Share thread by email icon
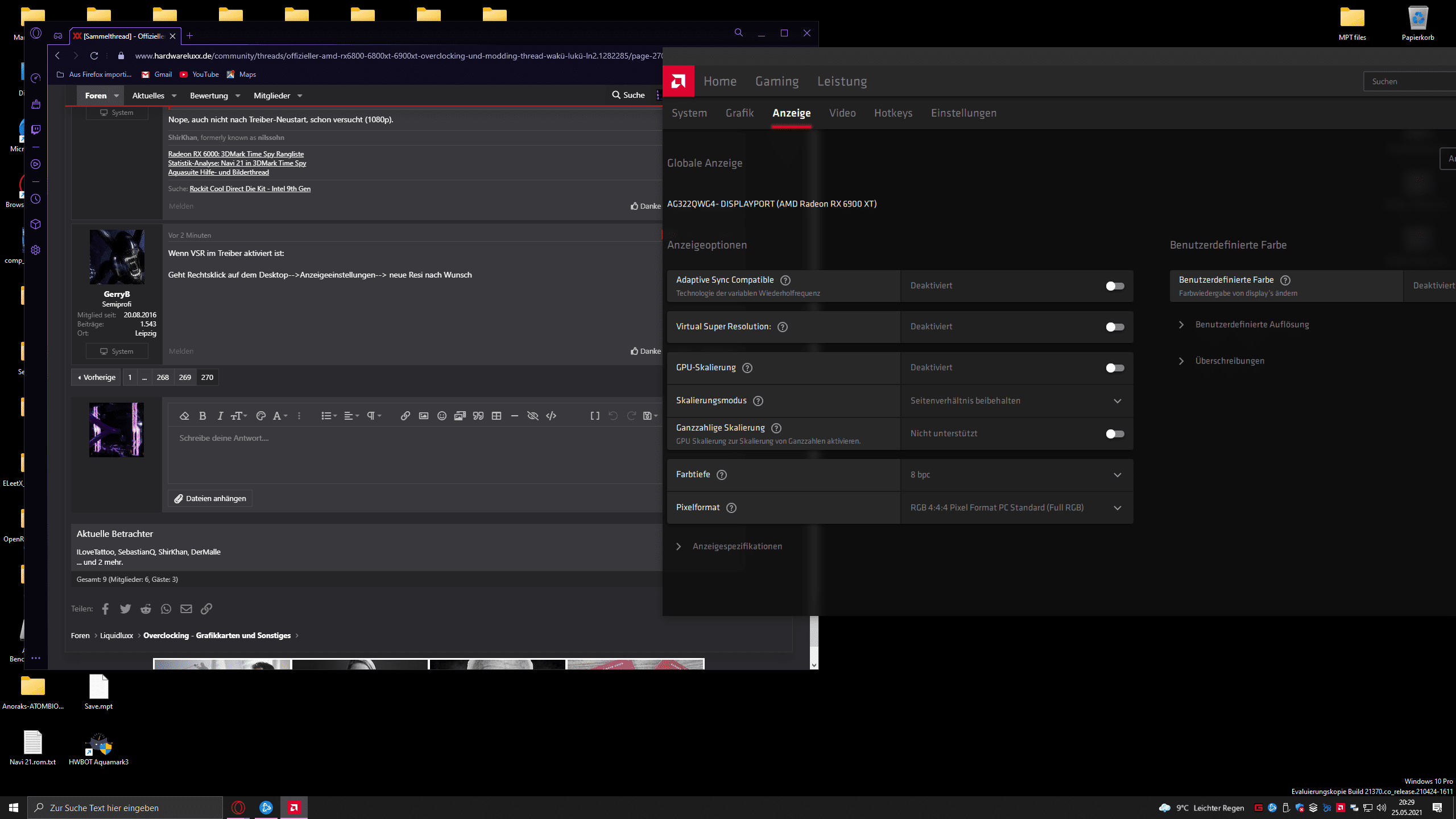Viewport: 1456px width, 819px height. 186,609
